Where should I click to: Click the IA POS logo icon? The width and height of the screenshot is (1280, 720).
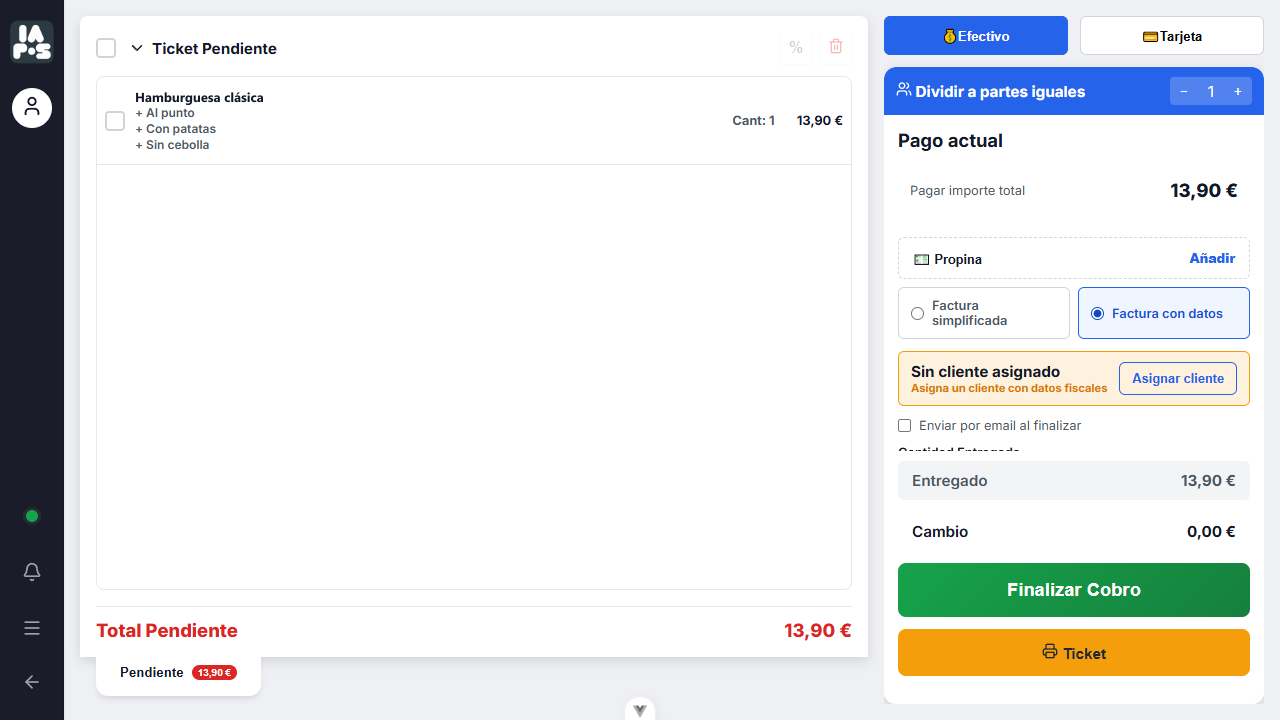click(32, 42)
